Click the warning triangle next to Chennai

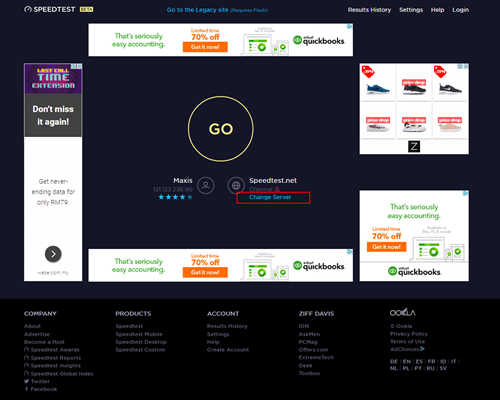[x=277, y=189]
